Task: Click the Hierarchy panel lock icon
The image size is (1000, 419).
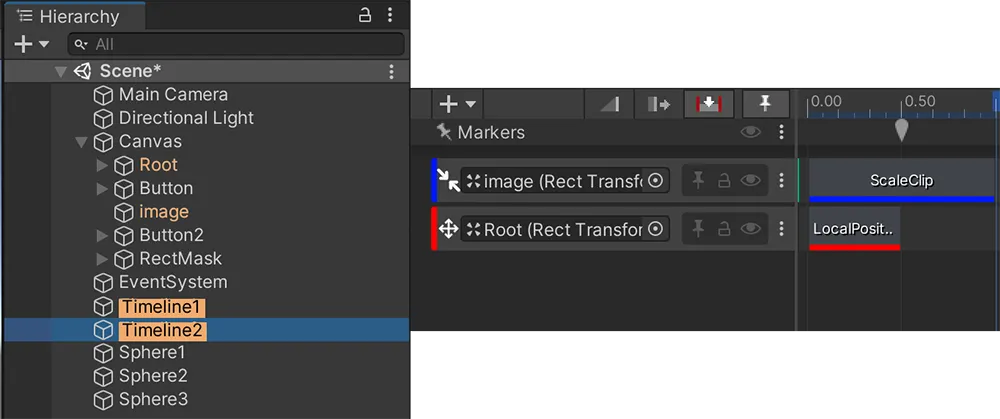Action: [366, 16]
